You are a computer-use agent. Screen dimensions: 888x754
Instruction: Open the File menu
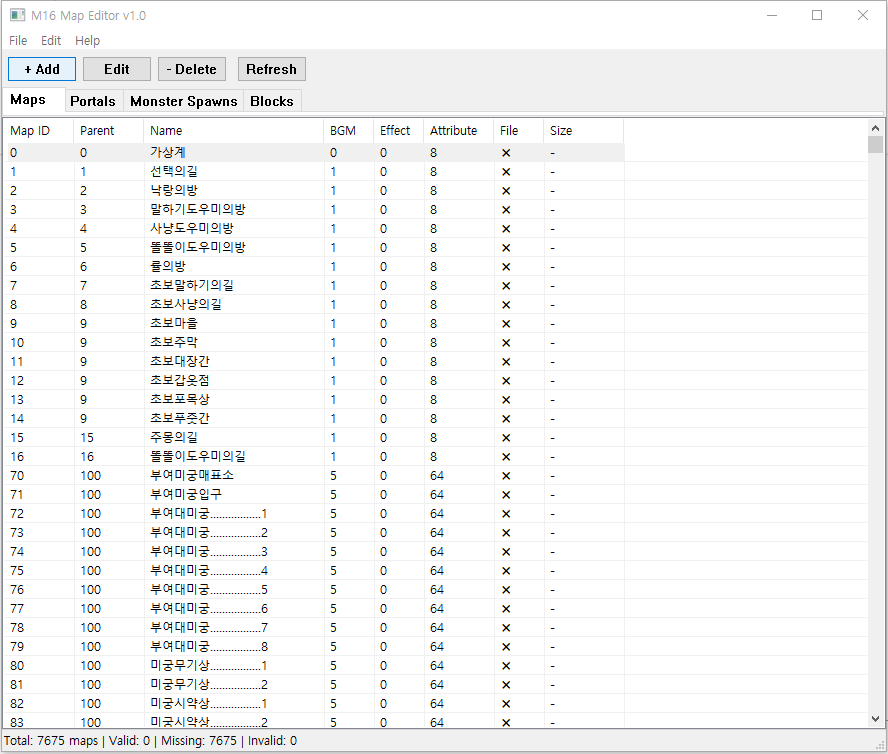(18, 41)
